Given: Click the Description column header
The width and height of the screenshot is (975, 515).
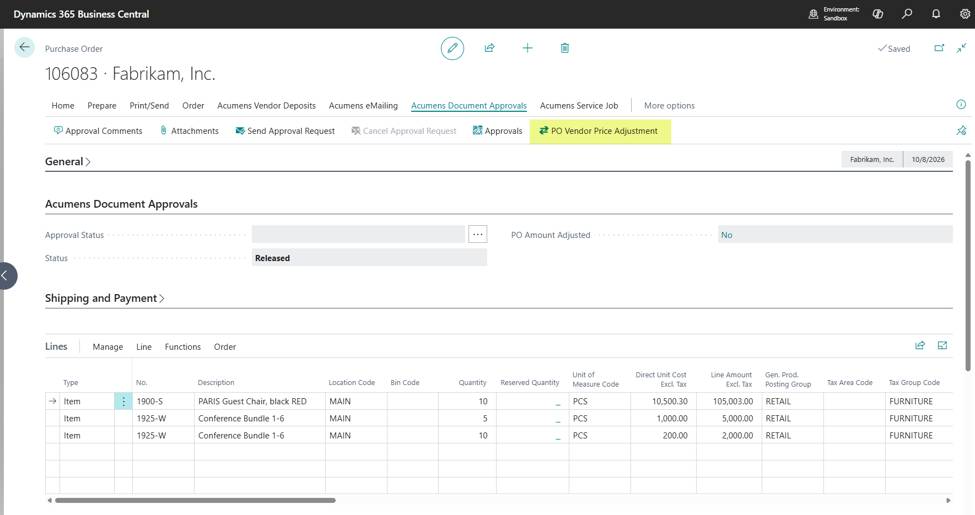Looking at the screenshot, I should point(216,383).
